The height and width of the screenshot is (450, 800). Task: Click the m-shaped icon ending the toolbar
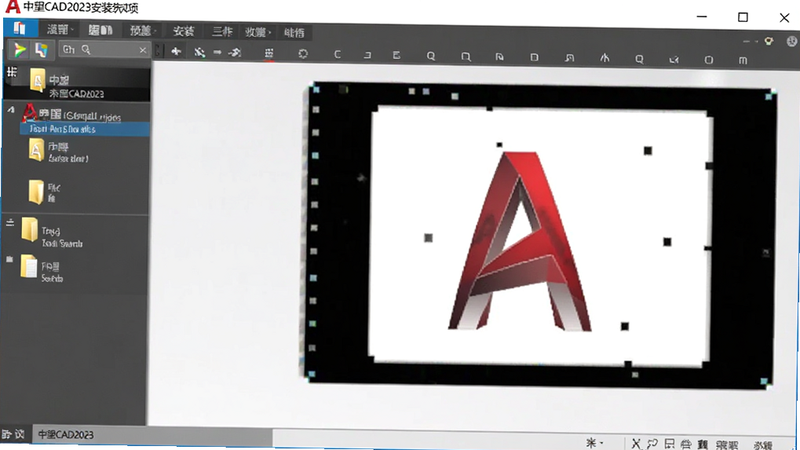click(x=743, y=60)
